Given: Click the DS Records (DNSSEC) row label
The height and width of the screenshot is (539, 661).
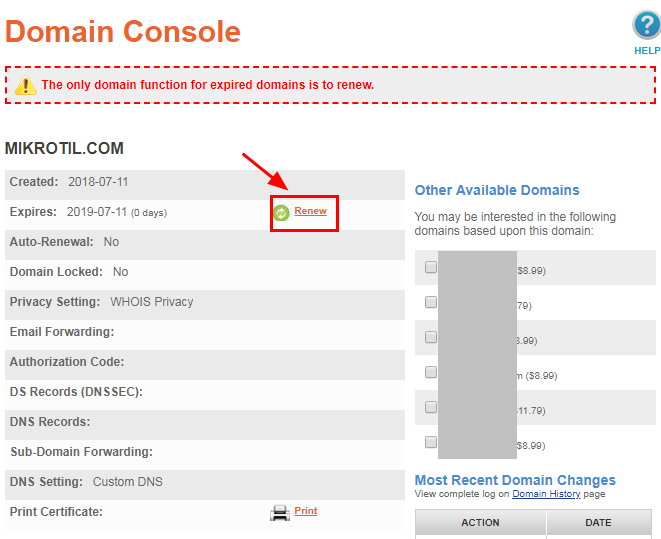Looking at the screenshot, I should coord(76,392).
